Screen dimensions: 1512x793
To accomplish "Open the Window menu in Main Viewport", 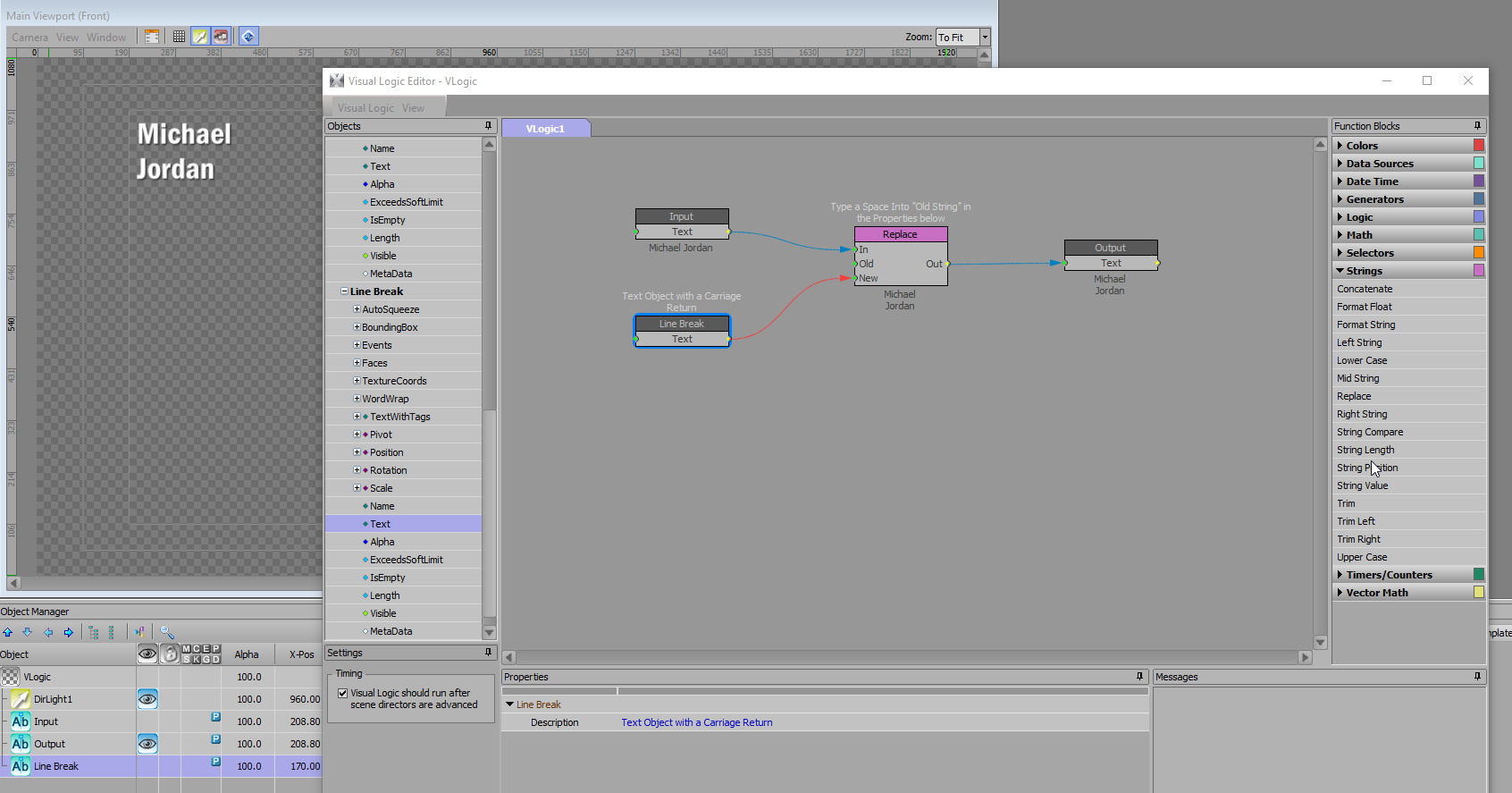I will (106, 38).
